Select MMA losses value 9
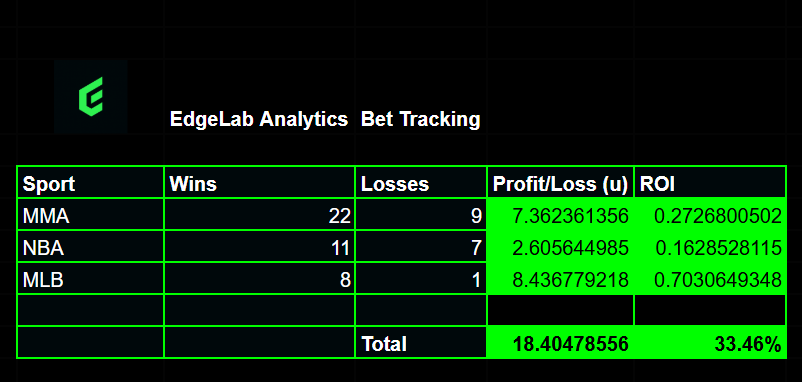Viewport: 802px width, 382px height. point(421,215)
